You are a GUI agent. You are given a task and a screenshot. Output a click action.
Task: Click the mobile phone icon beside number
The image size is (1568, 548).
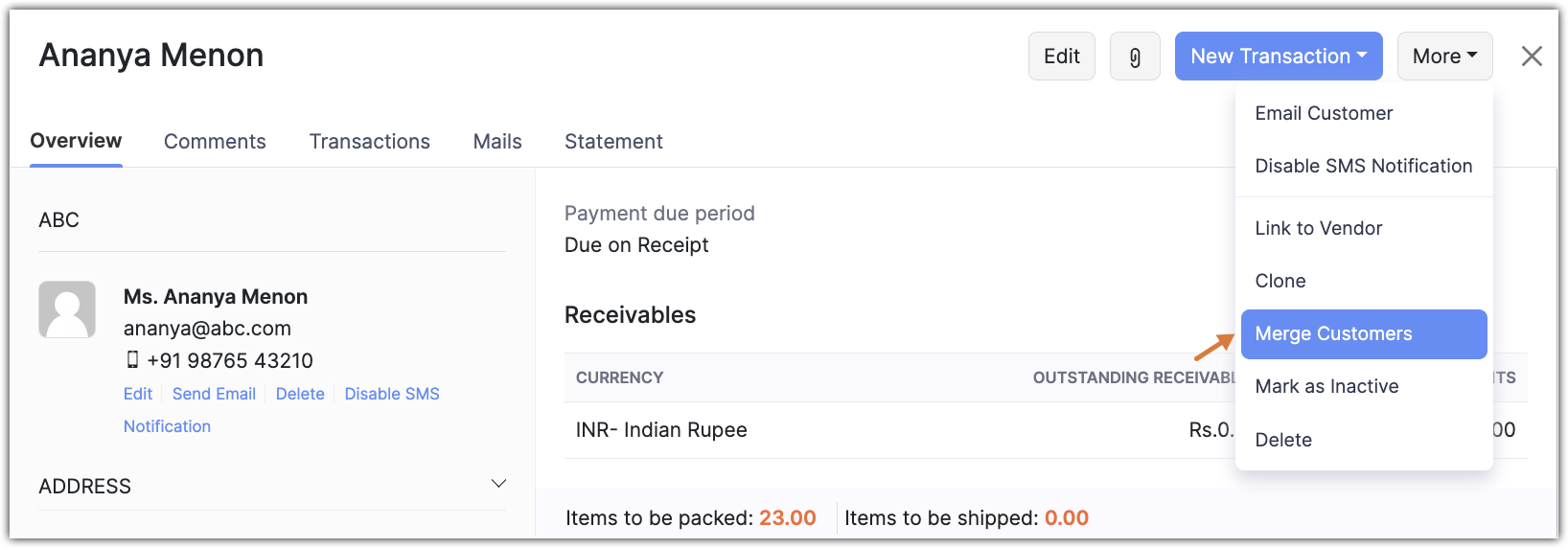132,360
